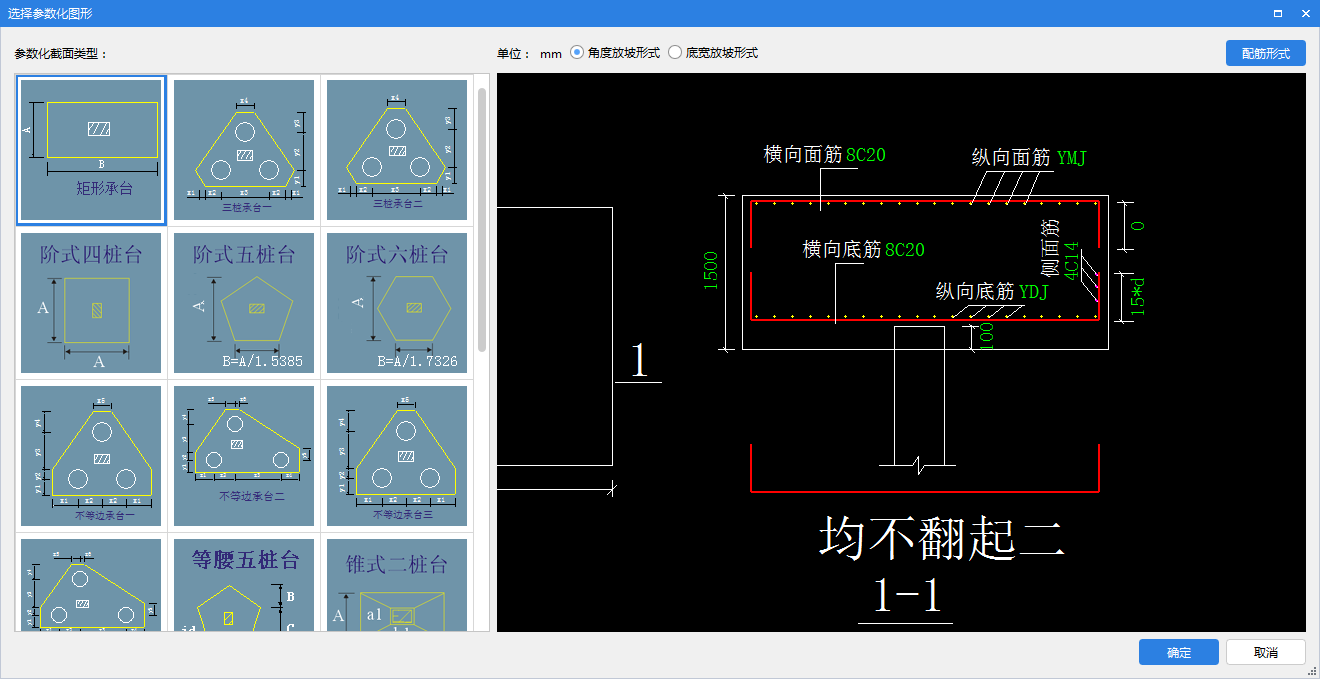Choose the 三桩承台一 shape
The image size is (1320, 679).
click(244, 150)
